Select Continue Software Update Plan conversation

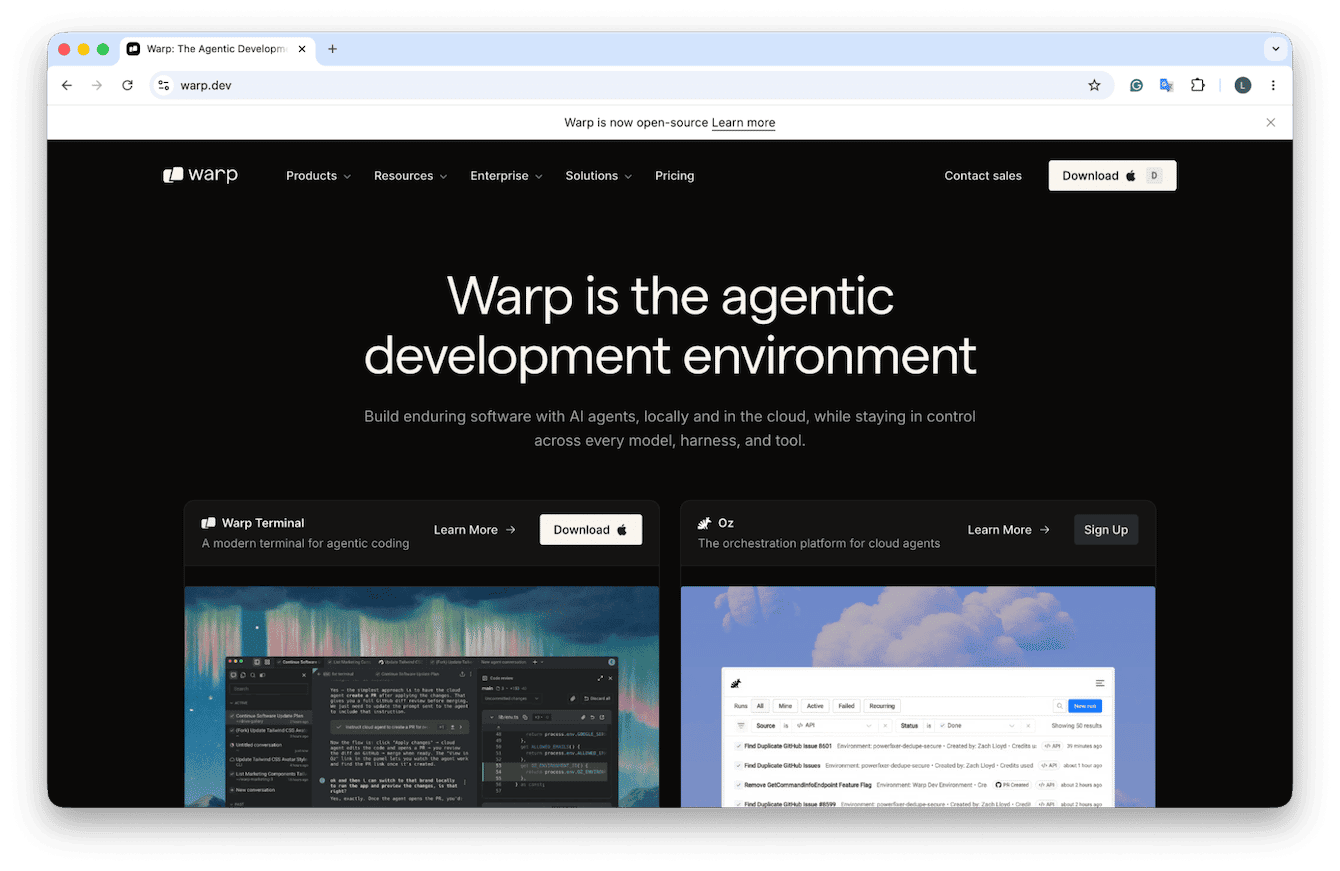coord(268,718)
